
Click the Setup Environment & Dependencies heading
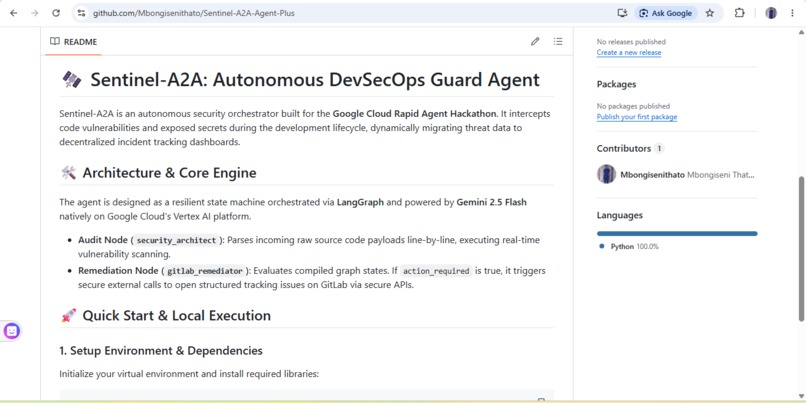pos(161,351)
